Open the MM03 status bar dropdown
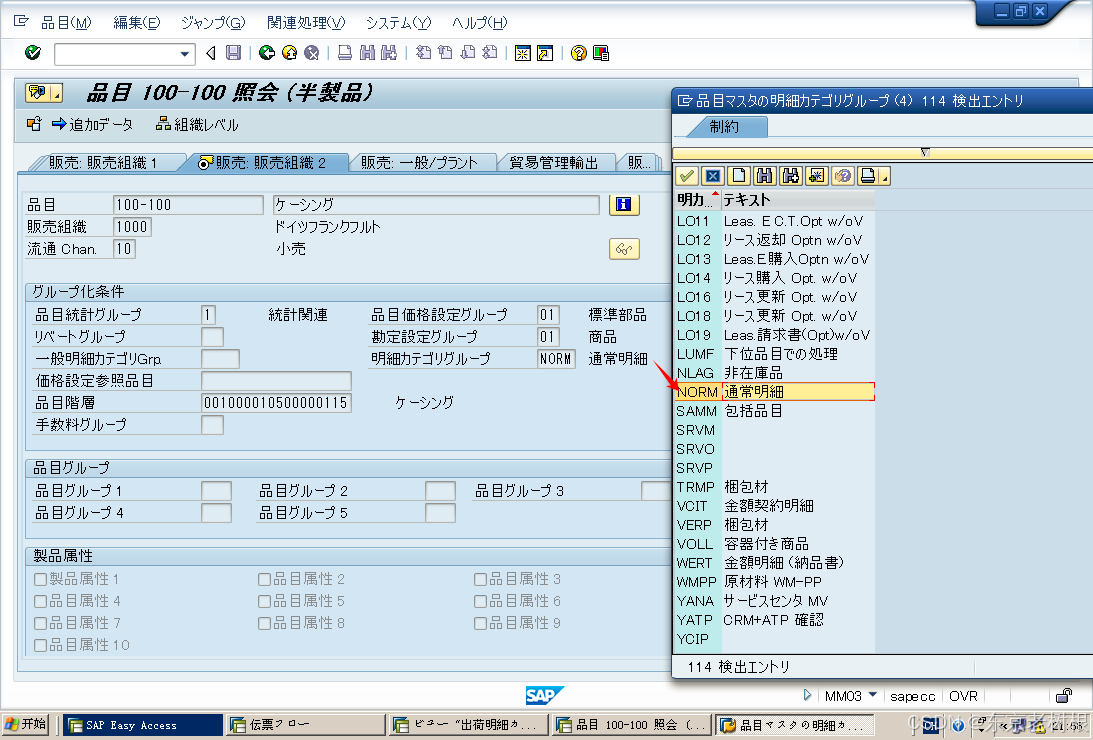The width and height of the screenshot is (1093, 740). (873, 695)
